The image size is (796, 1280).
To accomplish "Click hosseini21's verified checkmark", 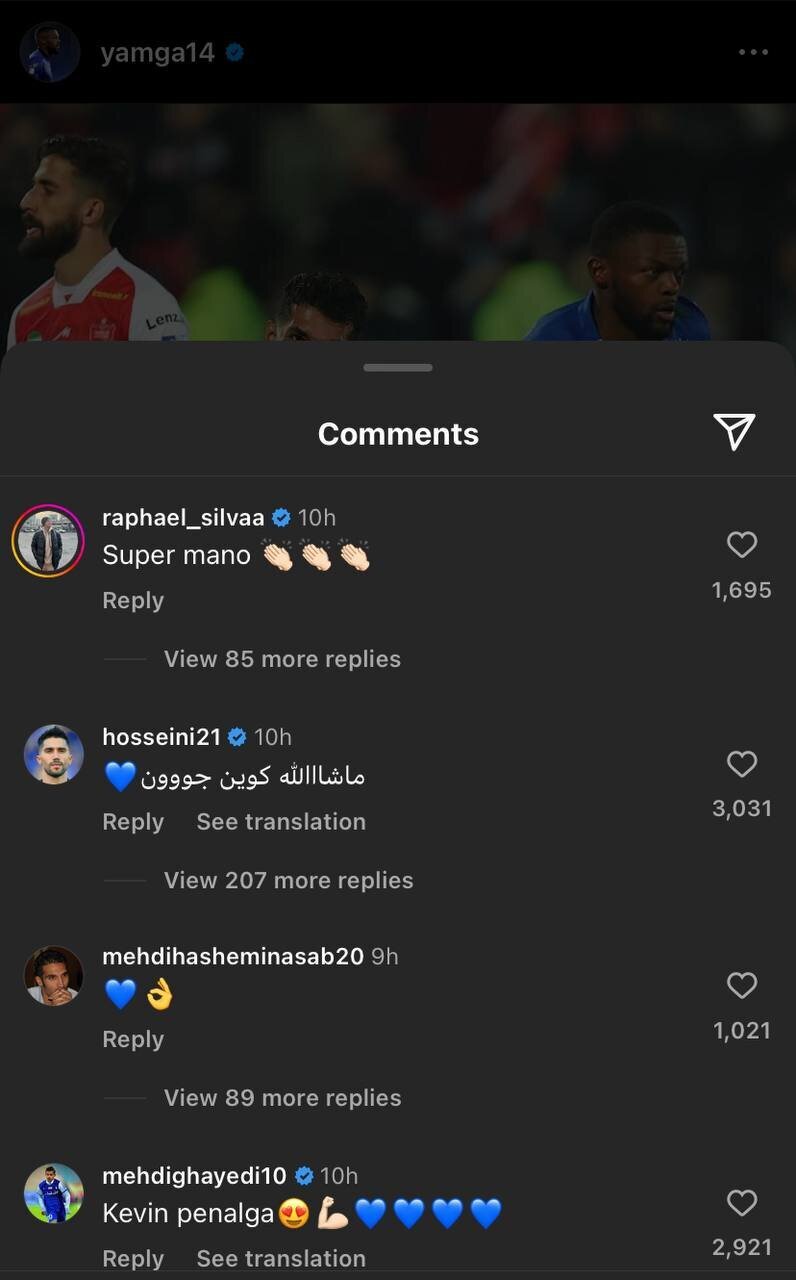I will 235,736.
